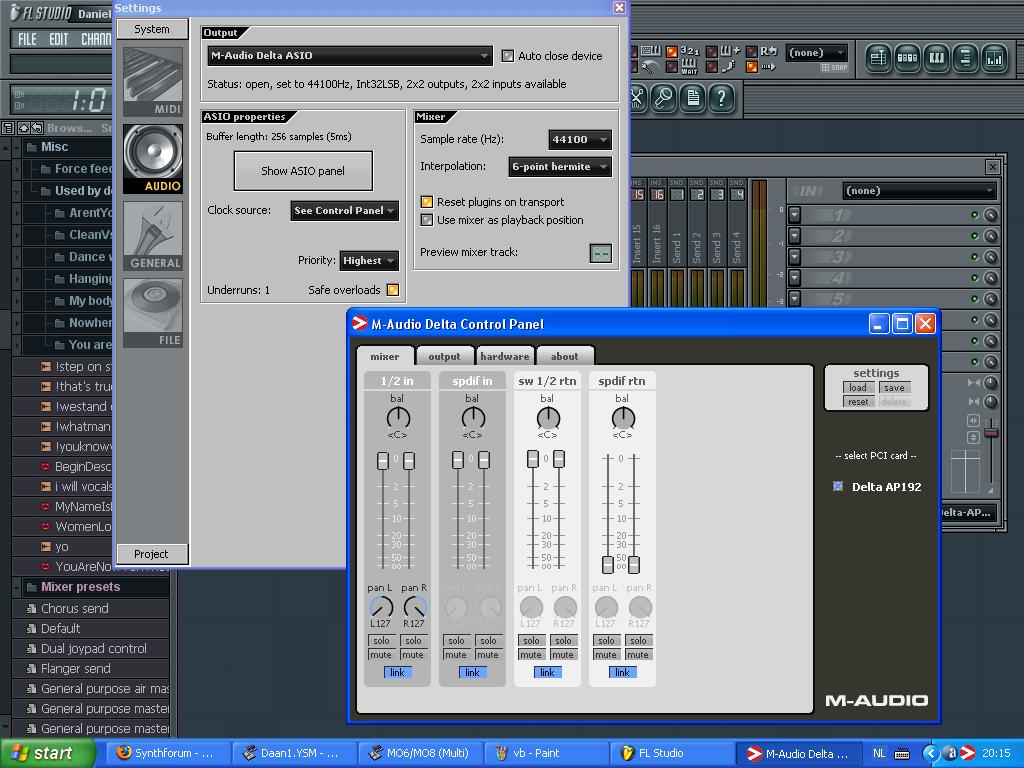Screen dimensions: 1024x768
Task: Click the load settings button
Action: click(858, 388)
